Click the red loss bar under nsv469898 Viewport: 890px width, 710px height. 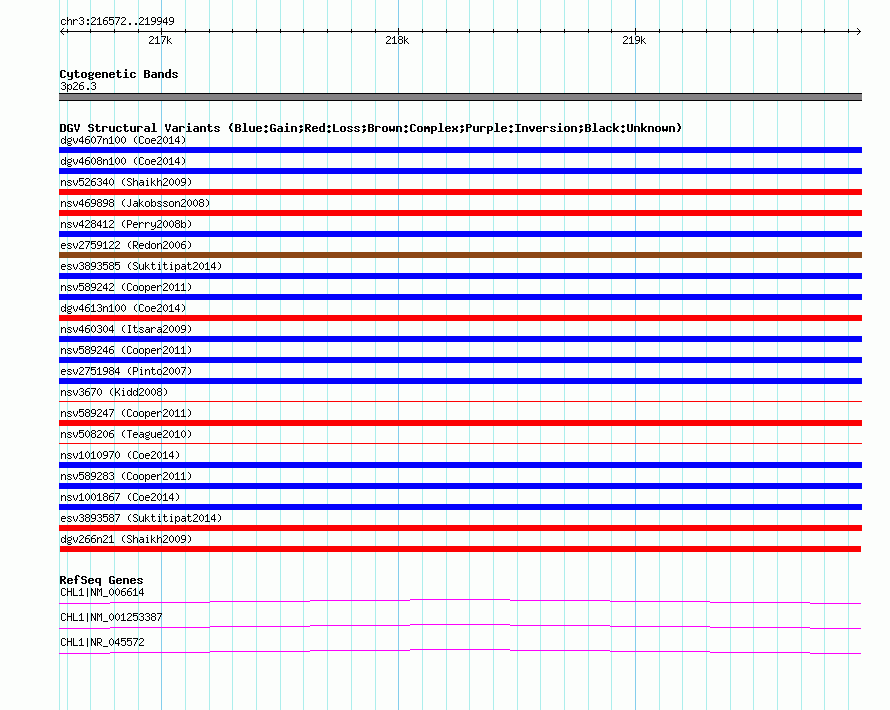tap(460, 213)
